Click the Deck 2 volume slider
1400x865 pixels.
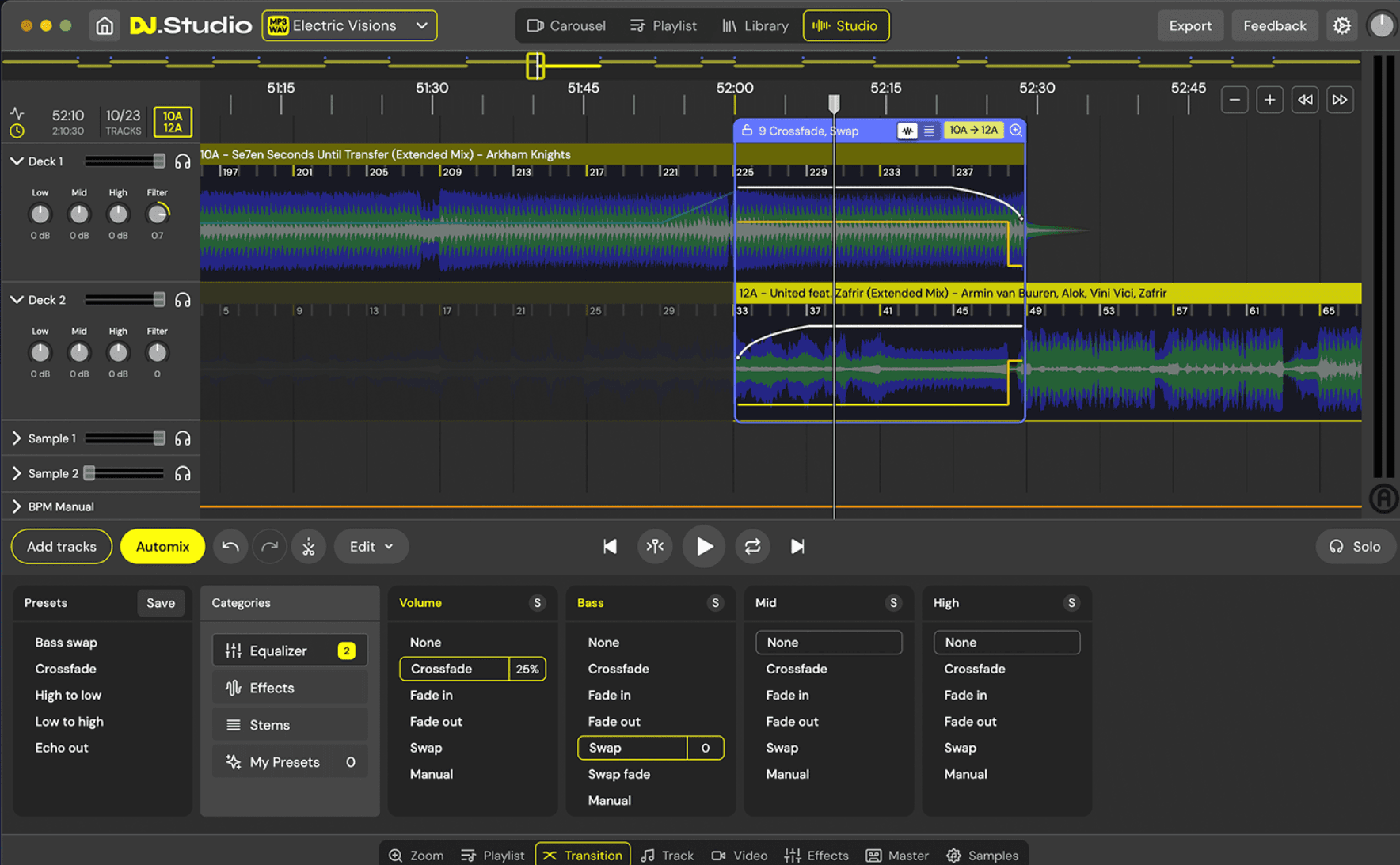pyautogui.click(x=125, y=300)
